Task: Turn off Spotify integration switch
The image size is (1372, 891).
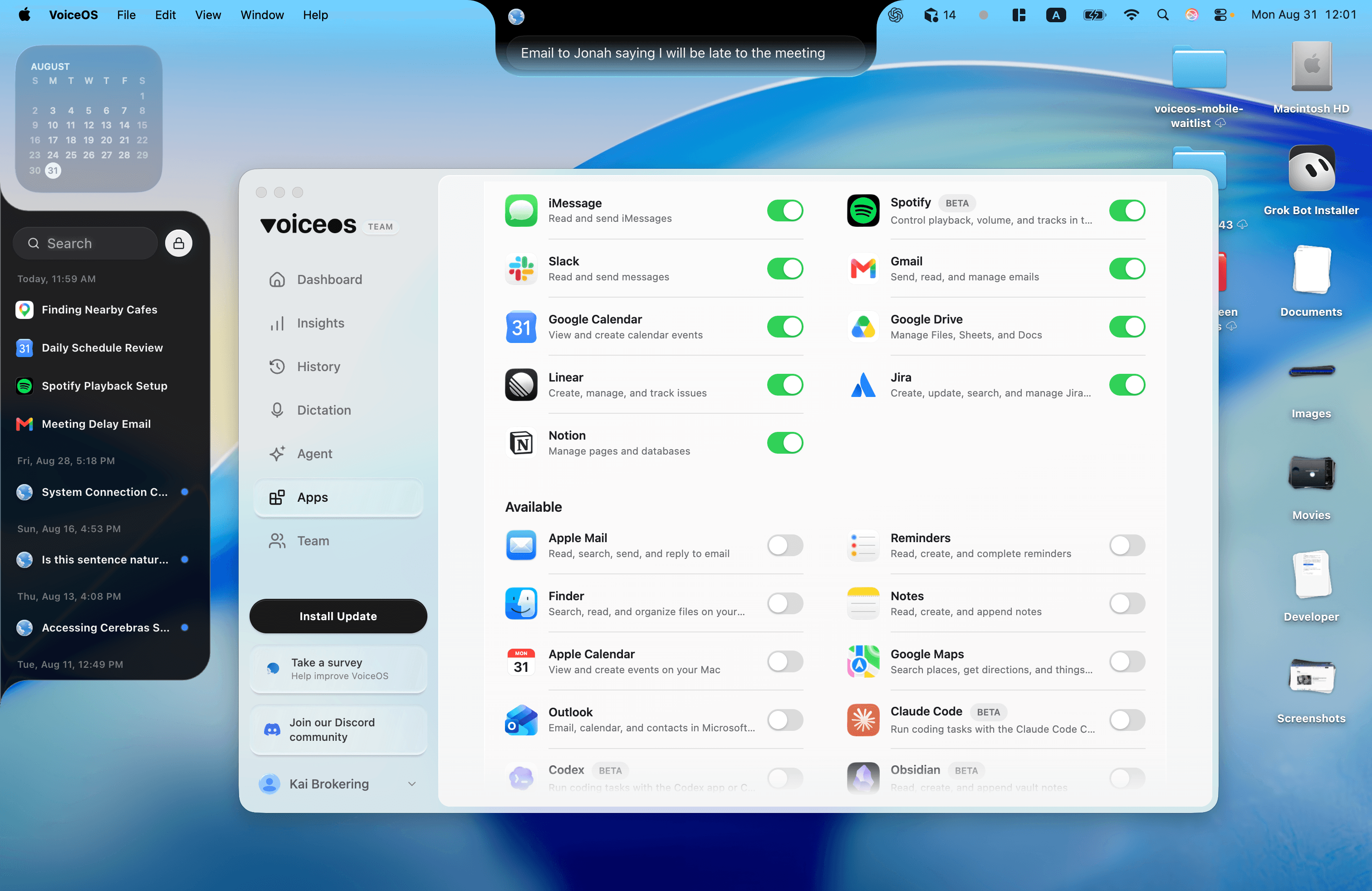Action: click(x=1127, y=211)
